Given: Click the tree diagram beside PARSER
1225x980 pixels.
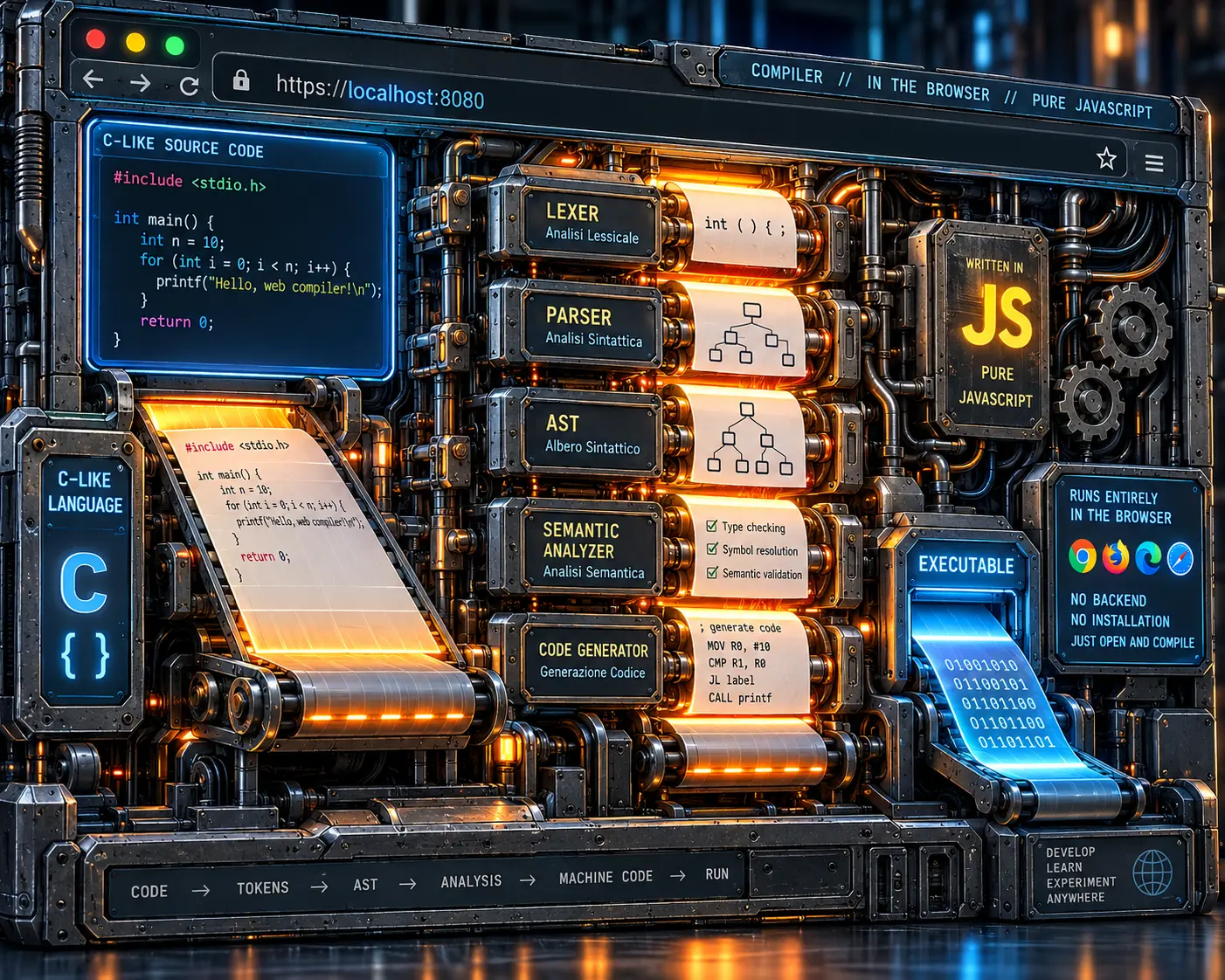Looking at the screenshot, I should 751,334.
